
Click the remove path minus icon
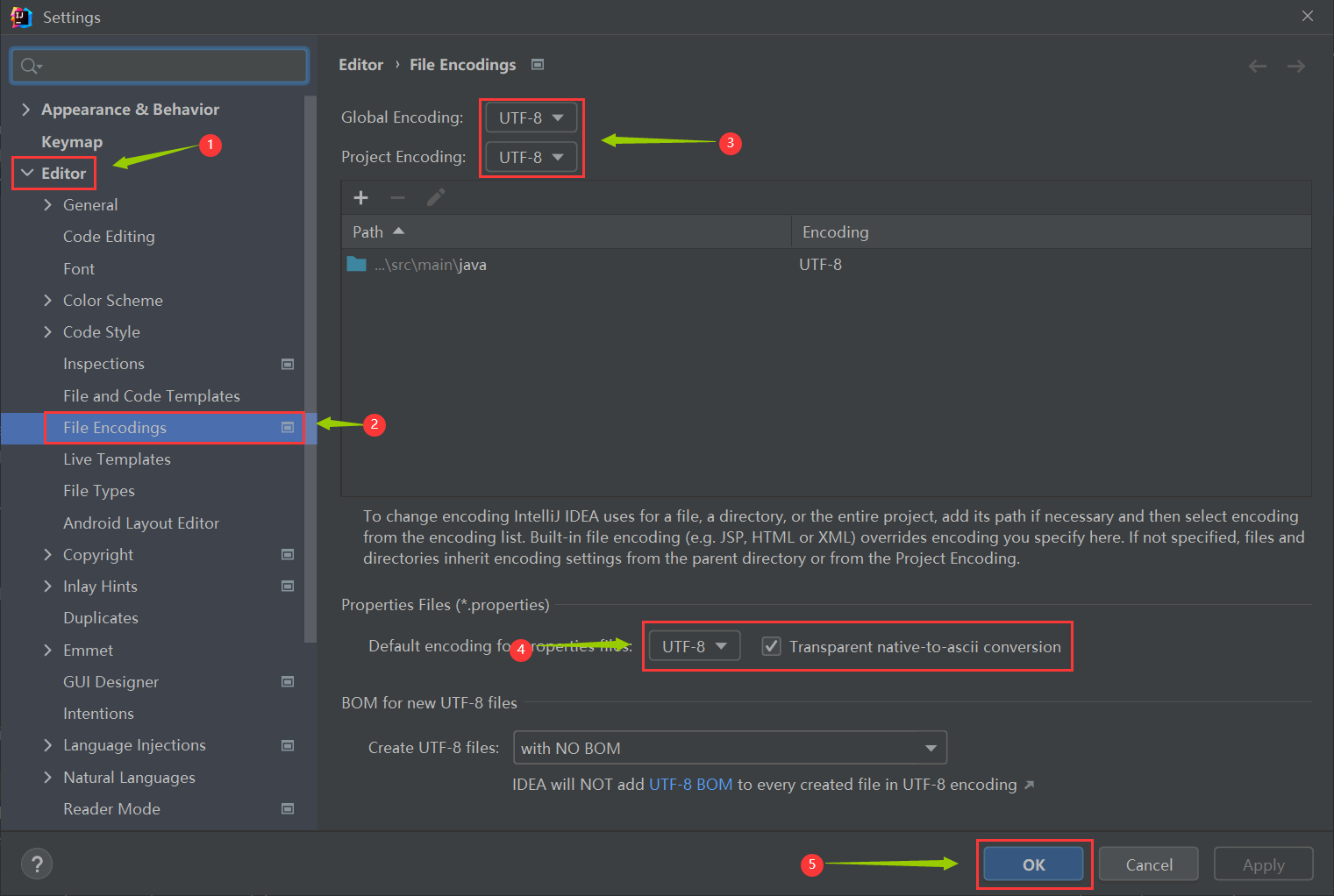[x=397, y=198]
